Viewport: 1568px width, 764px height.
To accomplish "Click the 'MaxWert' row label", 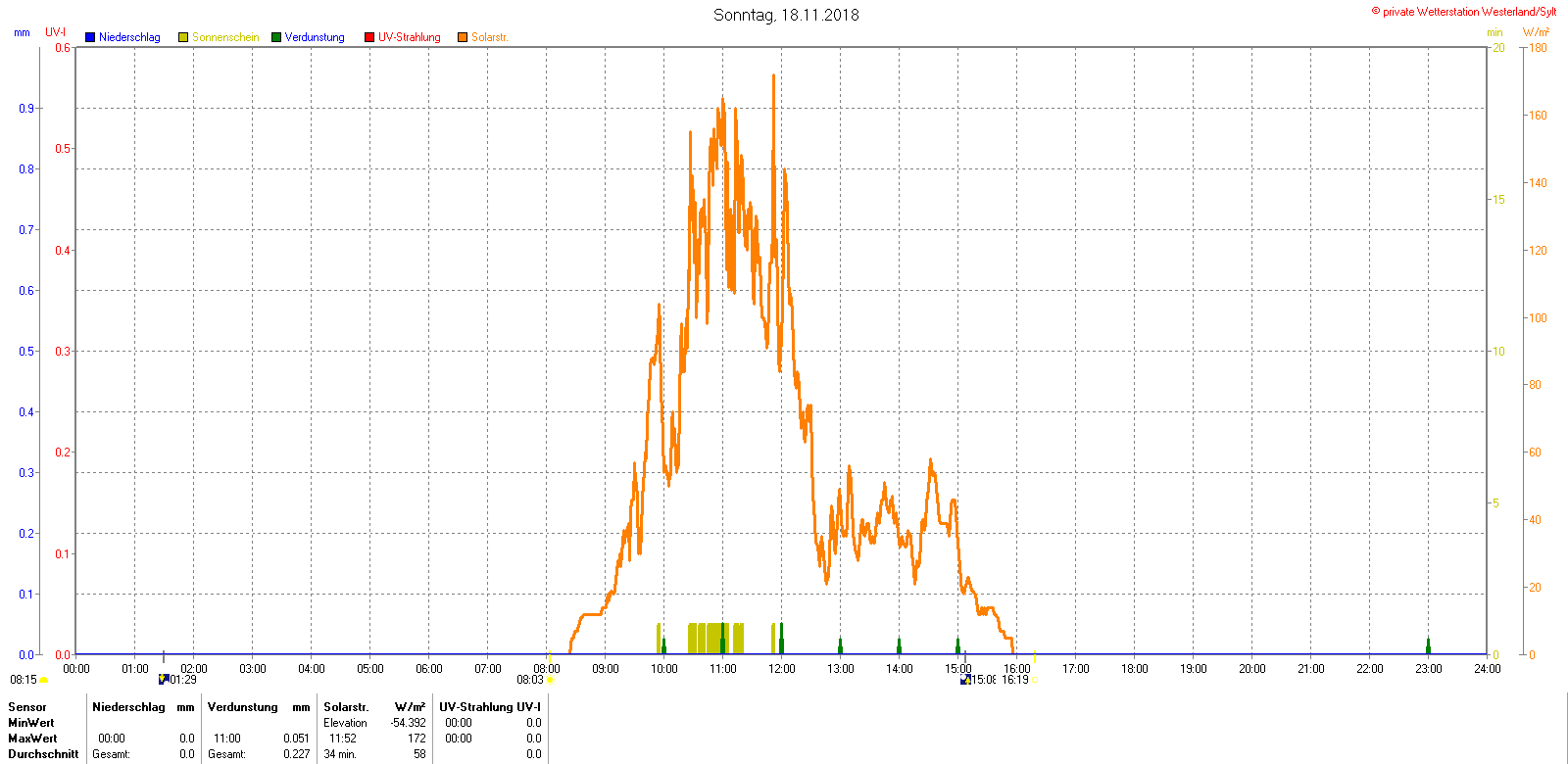I will (32, 739).
